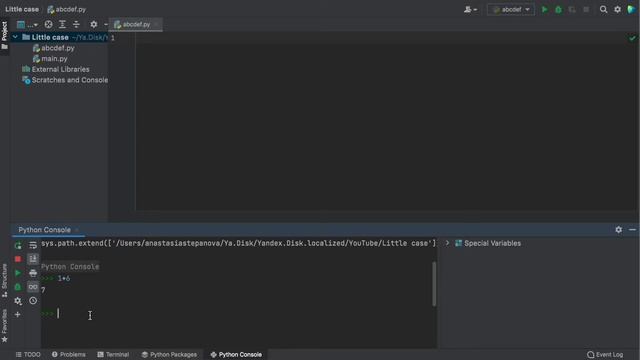This screenshot has height=360, width=640.
Task: Open External Libraries node
Action: click(60, 69)
